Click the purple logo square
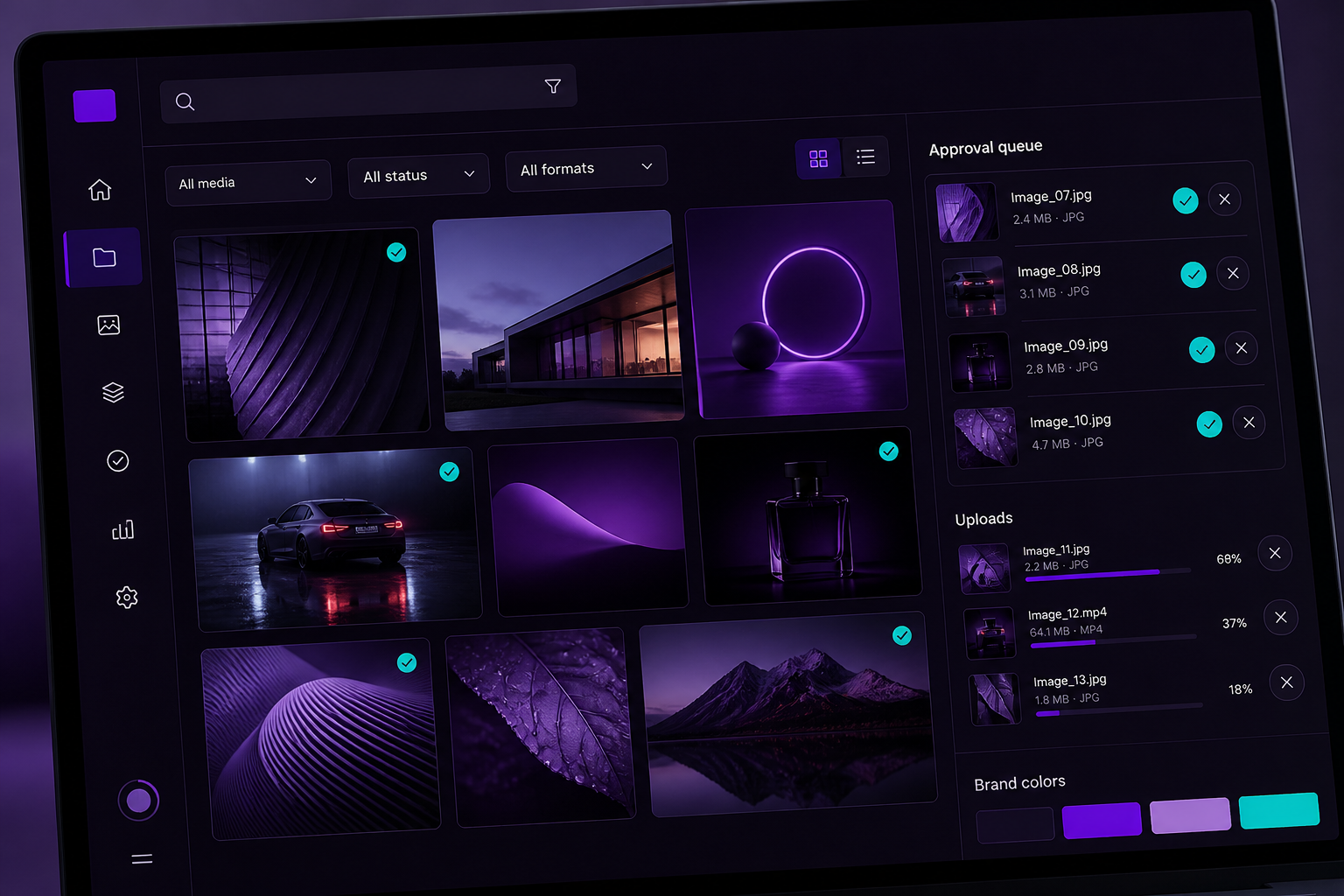Image resolution: width=1344 pixels, height=896 pixels. (94, 106)
